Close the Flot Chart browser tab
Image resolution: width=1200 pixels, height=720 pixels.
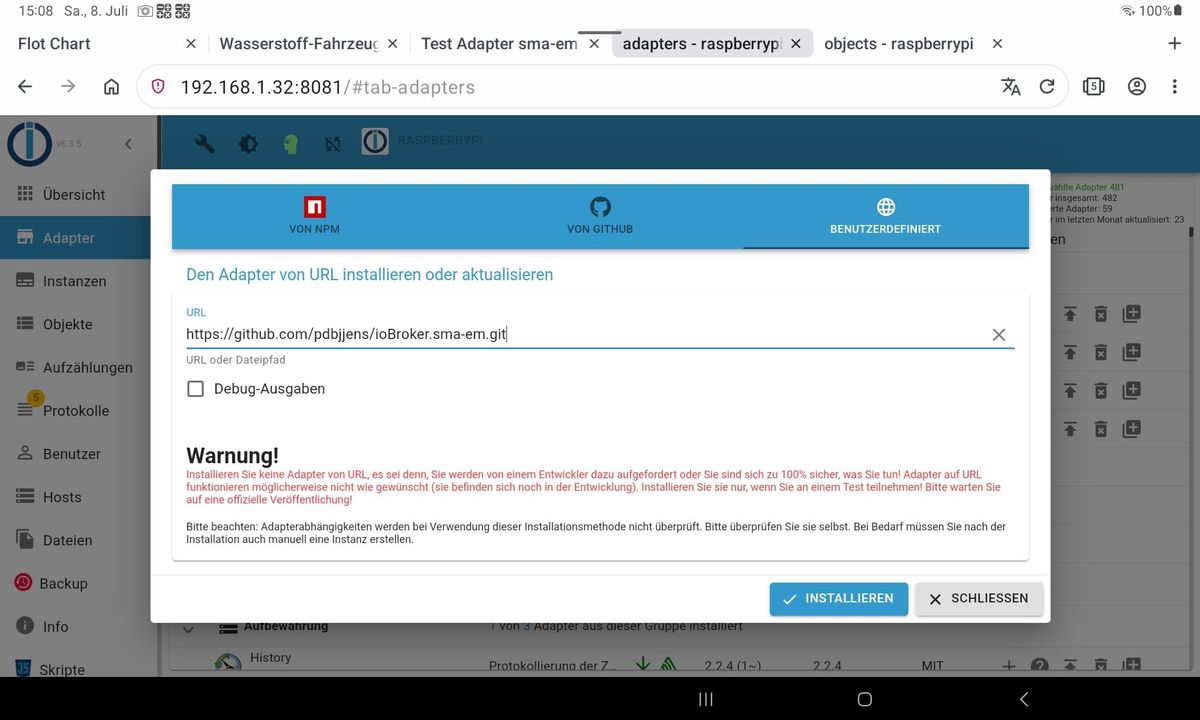pyautogui.click(x=192, y=44)
